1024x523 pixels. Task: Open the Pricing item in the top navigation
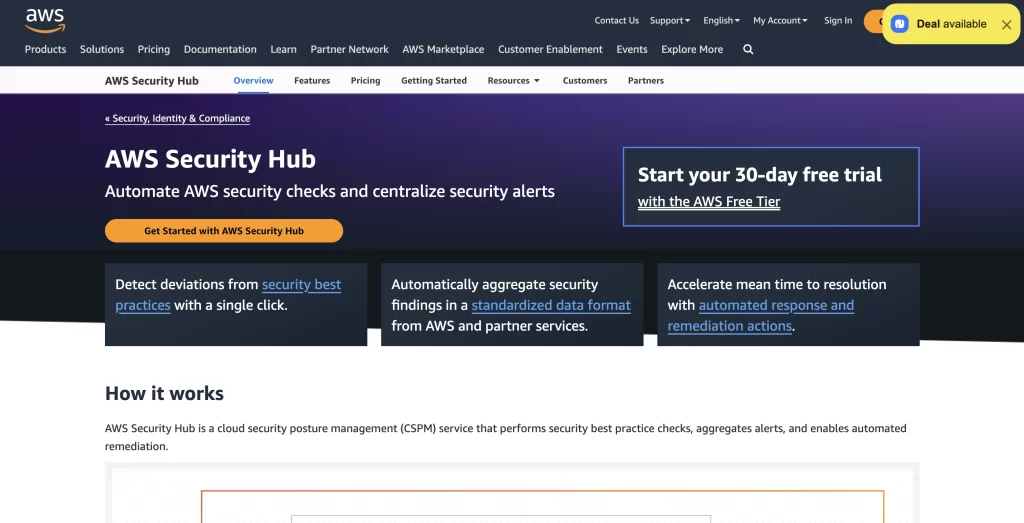[153, 49]
